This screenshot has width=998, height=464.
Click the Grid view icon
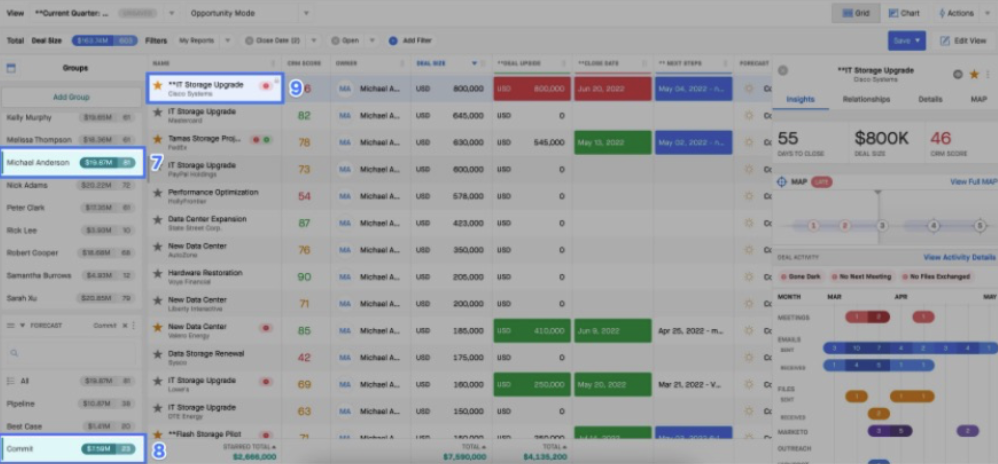pyautogui.click(x=848, y=13)
